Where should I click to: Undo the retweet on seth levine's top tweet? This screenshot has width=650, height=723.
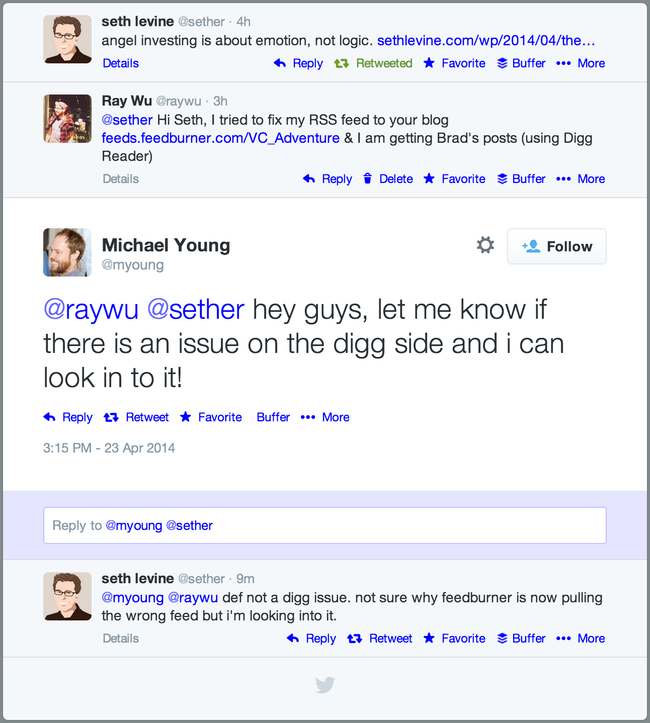point(373,63)
